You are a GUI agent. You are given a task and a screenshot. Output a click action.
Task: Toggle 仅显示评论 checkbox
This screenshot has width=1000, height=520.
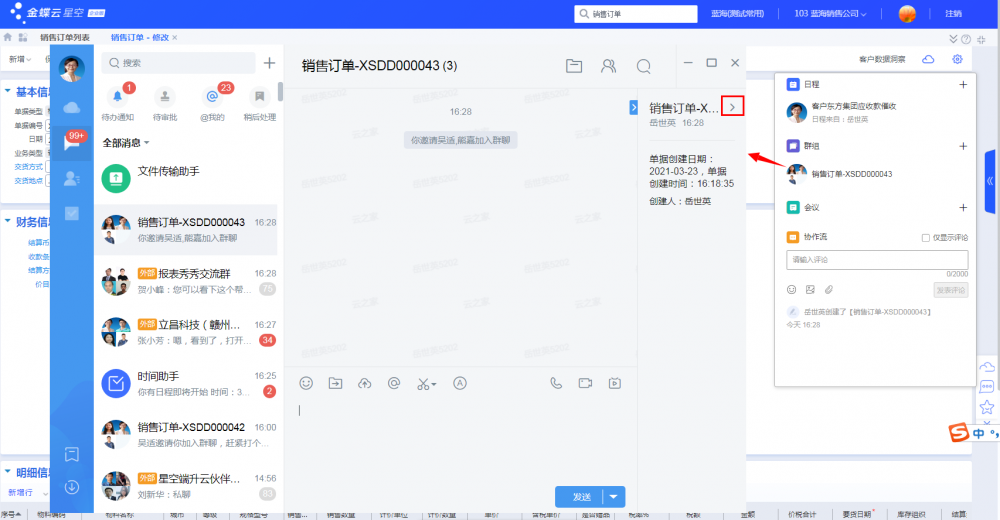(x=925, y=237)
